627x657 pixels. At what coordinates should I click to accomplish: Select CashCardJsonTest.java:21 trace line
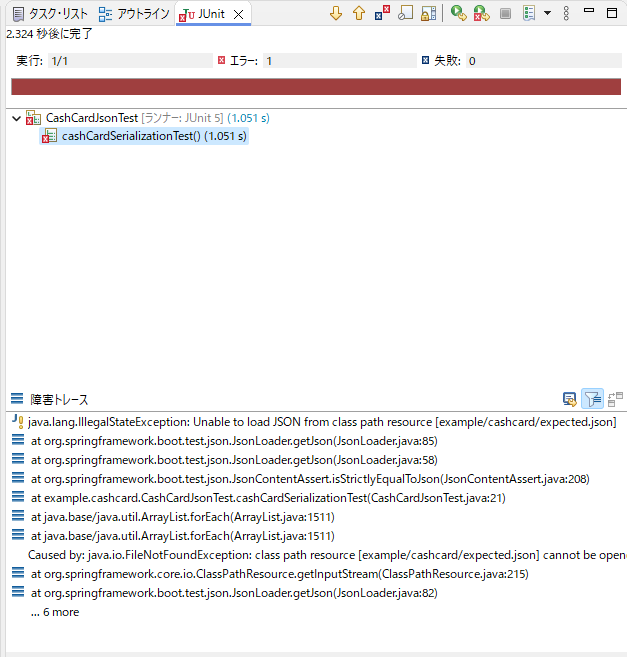pyautogui.click(x=268, y=498)
